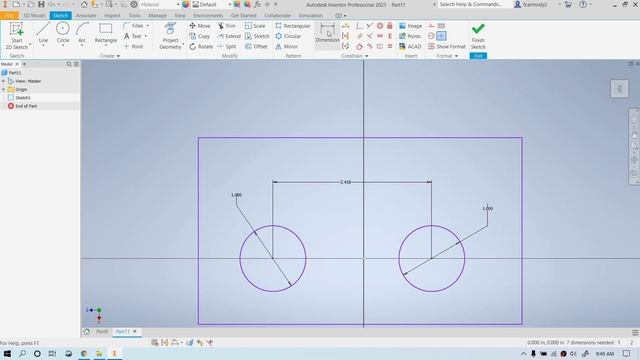Select the Stretch tool
Screen dimensions: 640x360
(257, 36)
